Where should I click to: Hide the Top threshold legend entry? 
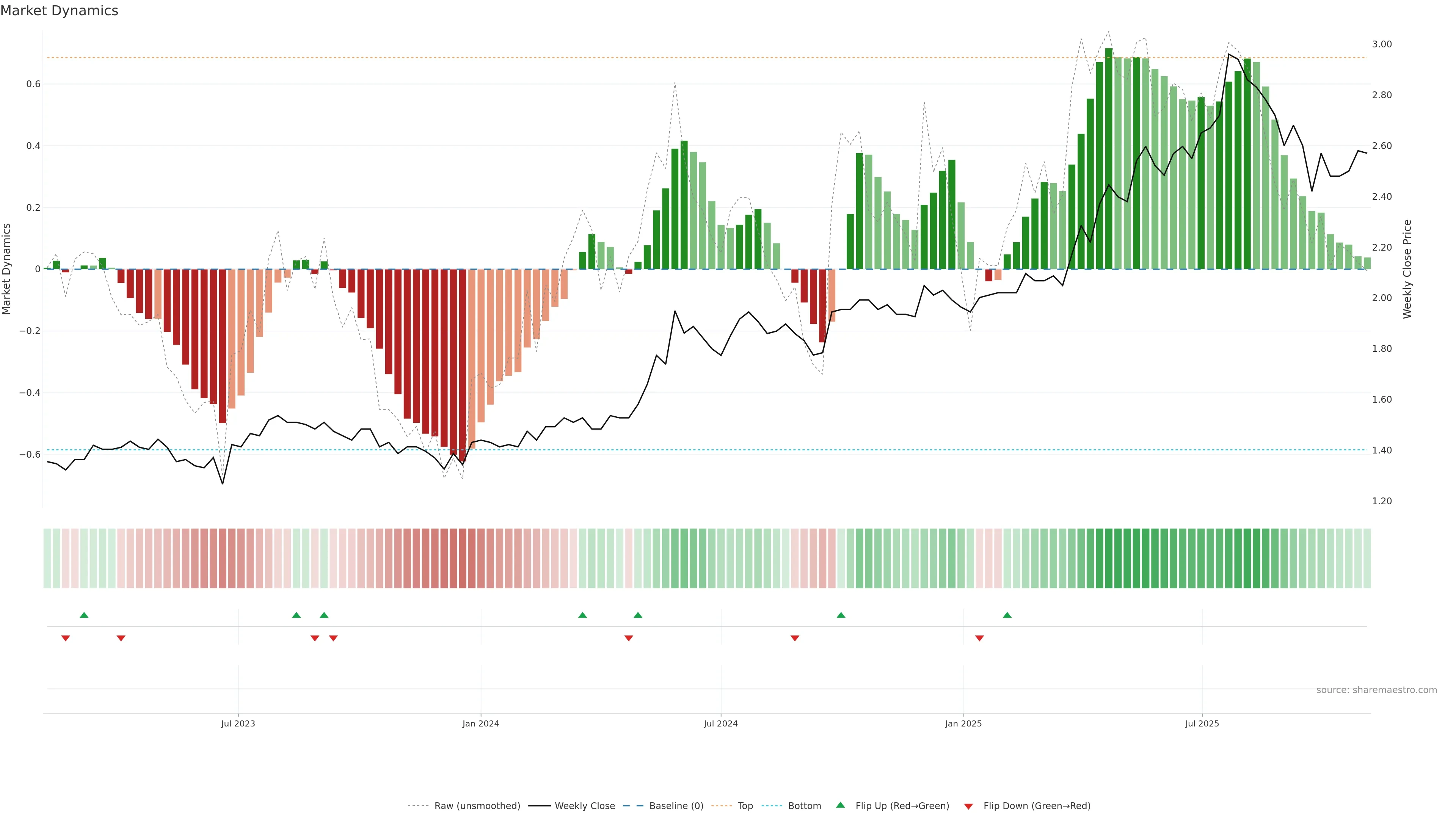[x=745, y=805]
